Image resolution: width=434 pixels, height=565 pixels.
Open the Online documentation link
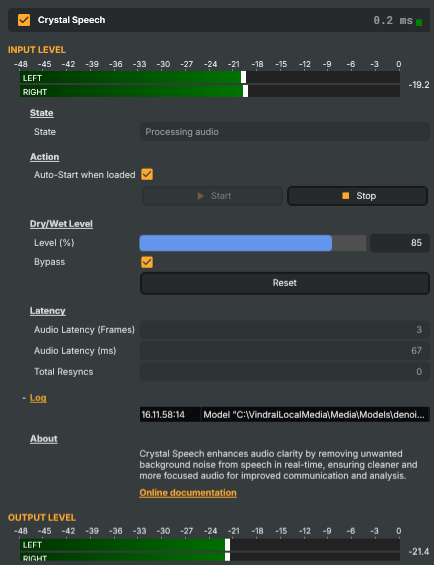[x=188, y=493]
